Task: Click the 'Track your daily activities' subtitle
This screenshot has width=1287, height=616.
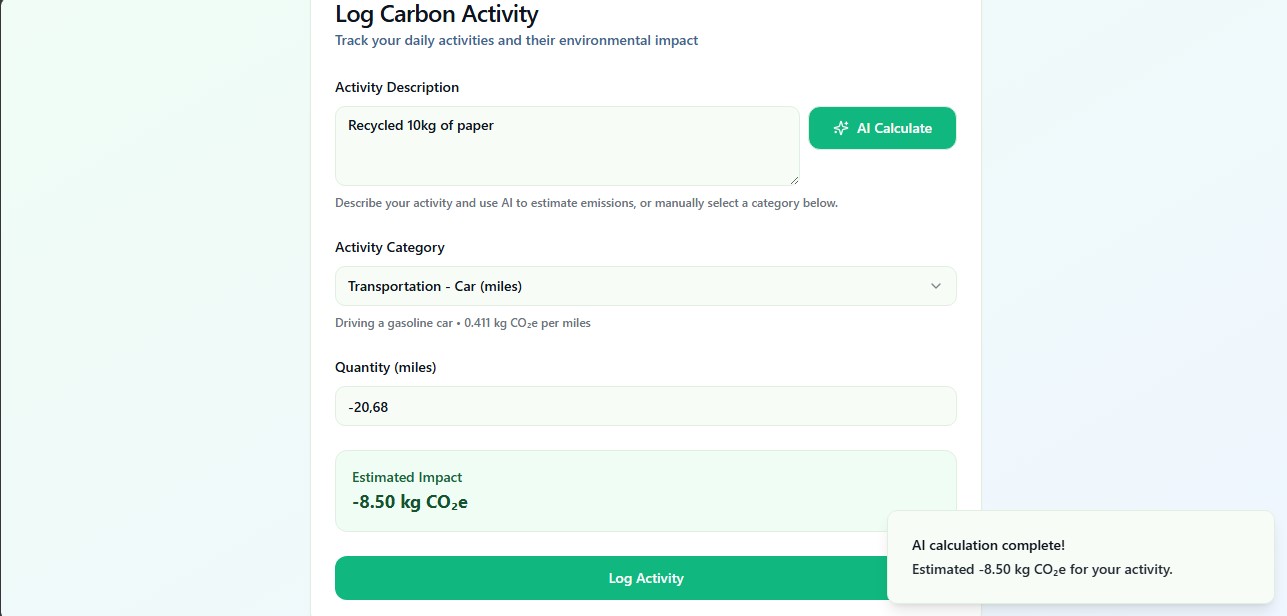Action: tap(516, 41)
